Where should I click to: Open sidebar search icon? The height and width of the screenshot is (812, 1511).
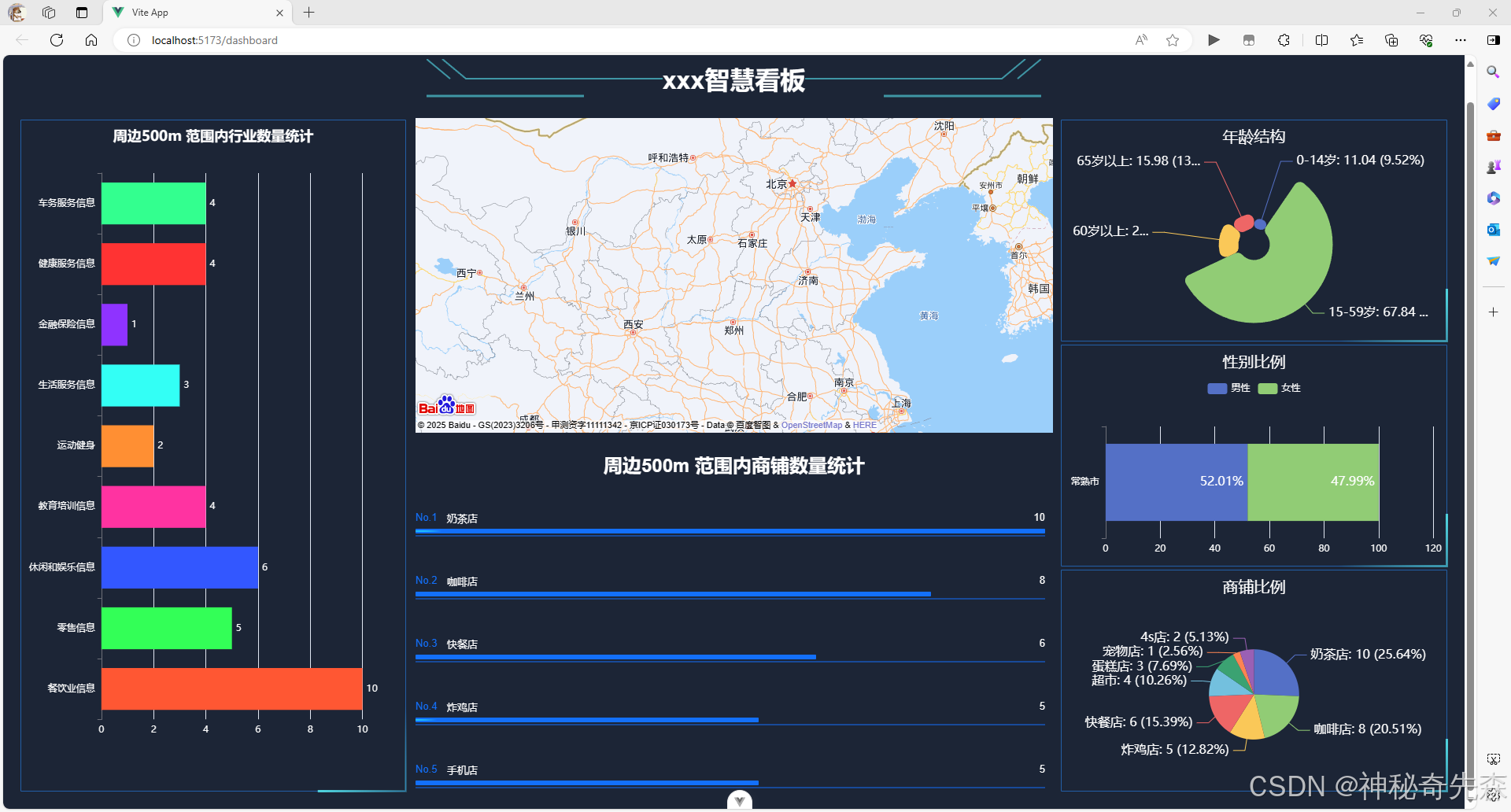pos(1493,72)
